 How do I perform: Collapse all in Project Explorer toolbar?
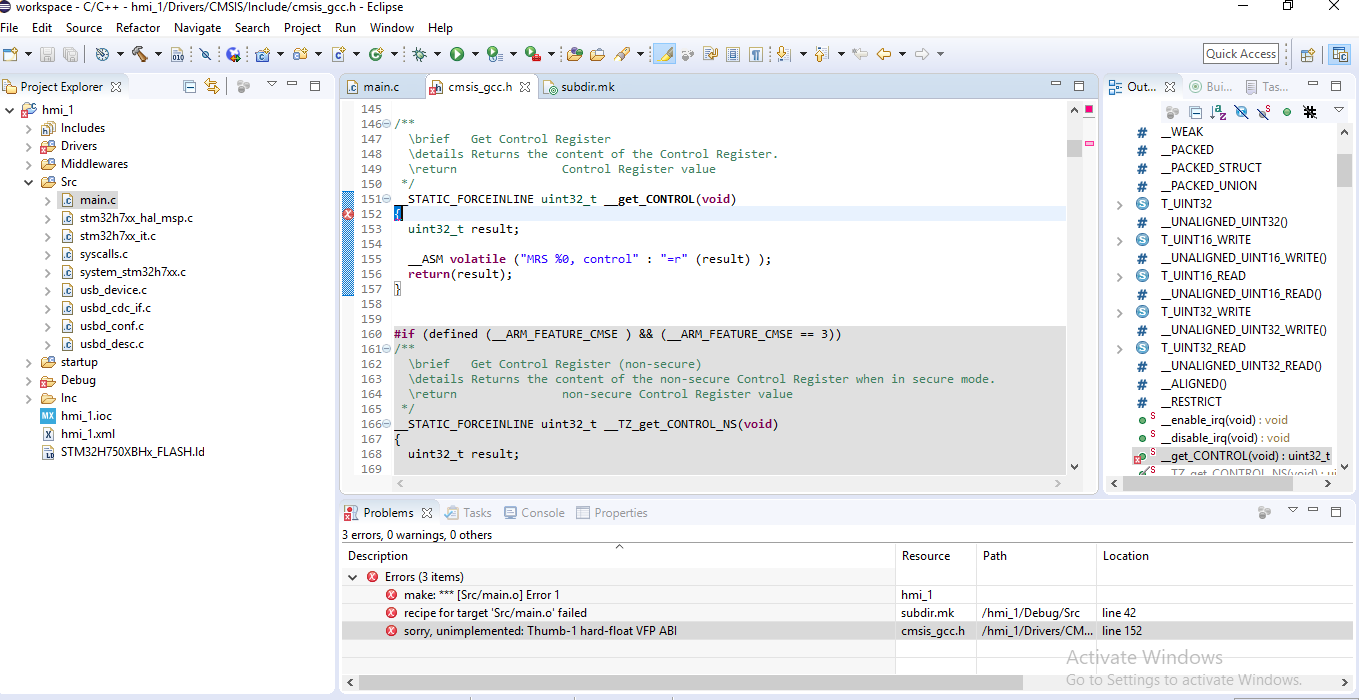[x=190, y=87]
